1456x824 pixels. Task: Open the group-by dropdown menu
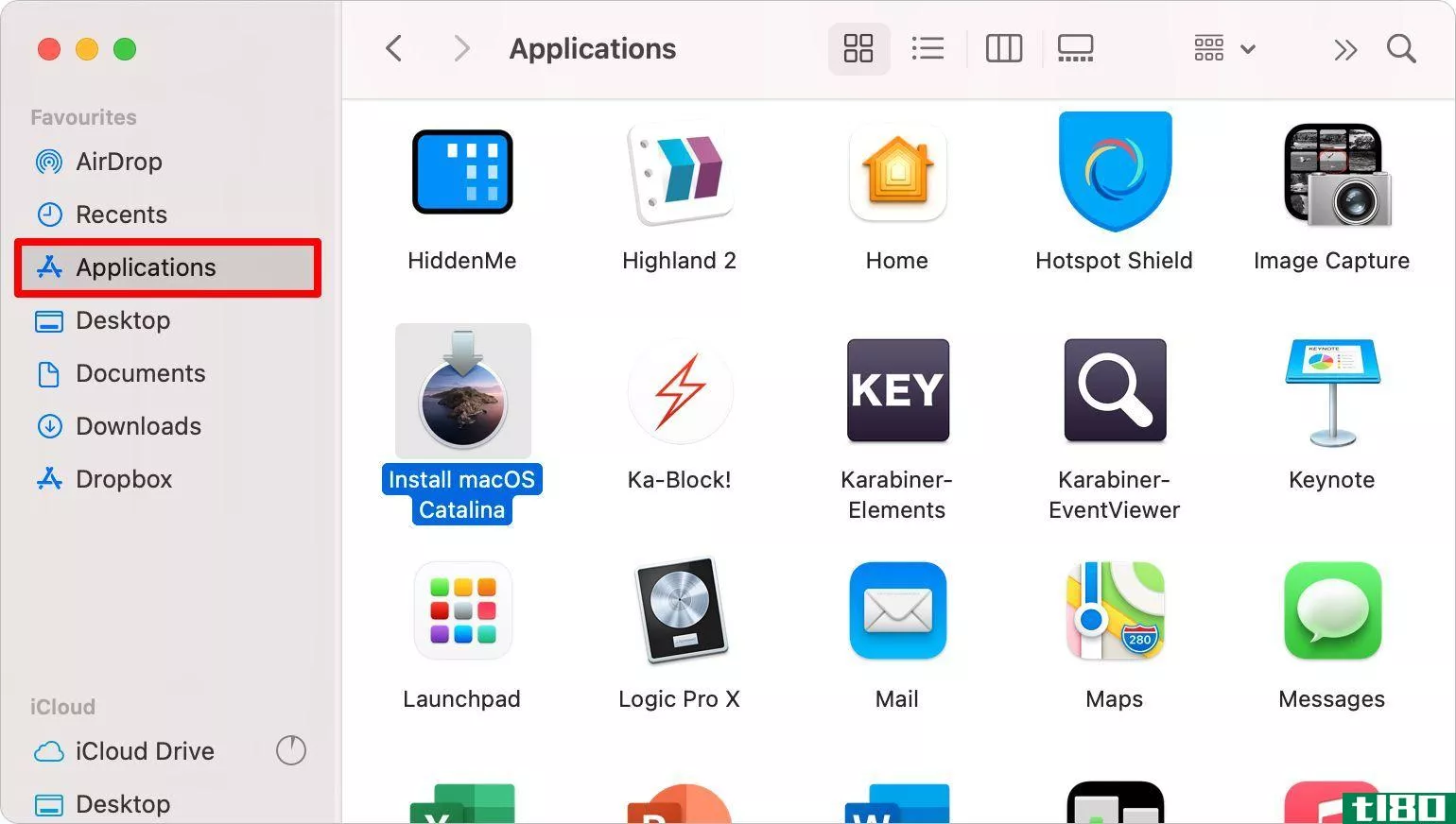1224,48
